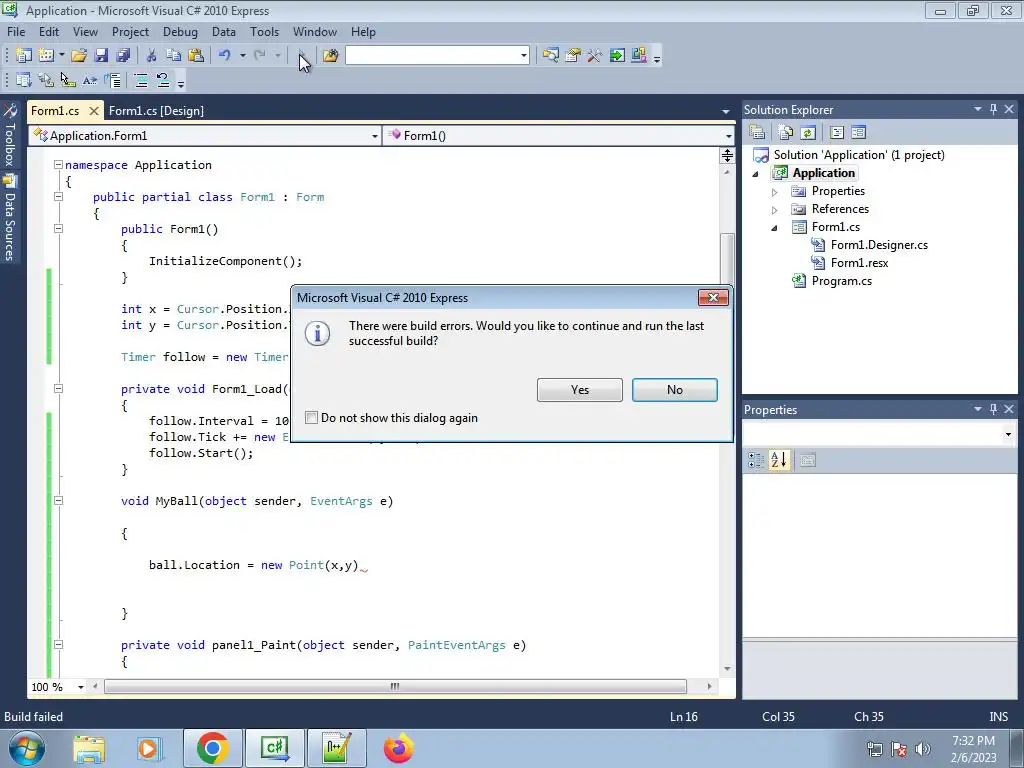Click the Extension Manager toolbar icon
1024x768 pixels.
pyautogui.click(x=639, y=56)
